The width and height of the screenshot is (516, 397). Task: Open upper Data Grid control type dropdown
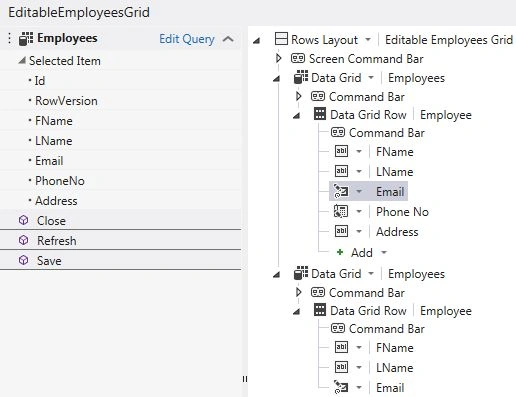371,78
